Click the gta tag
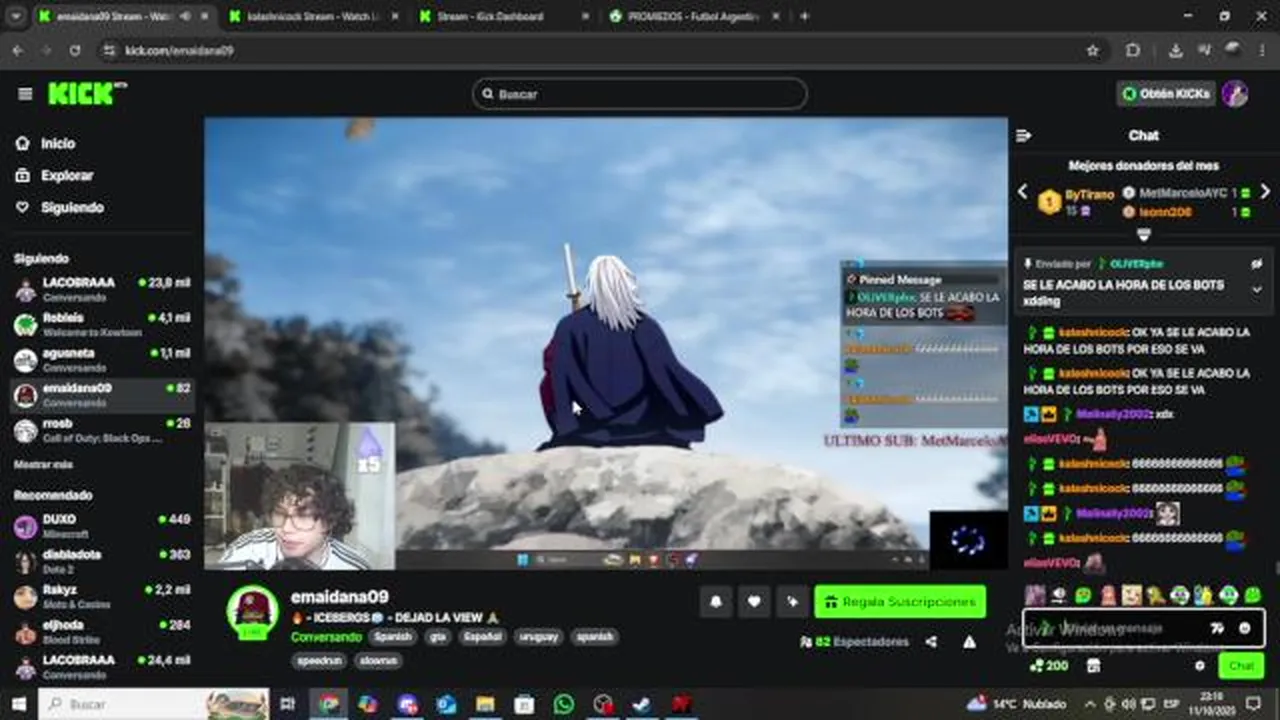 (438, 637)
